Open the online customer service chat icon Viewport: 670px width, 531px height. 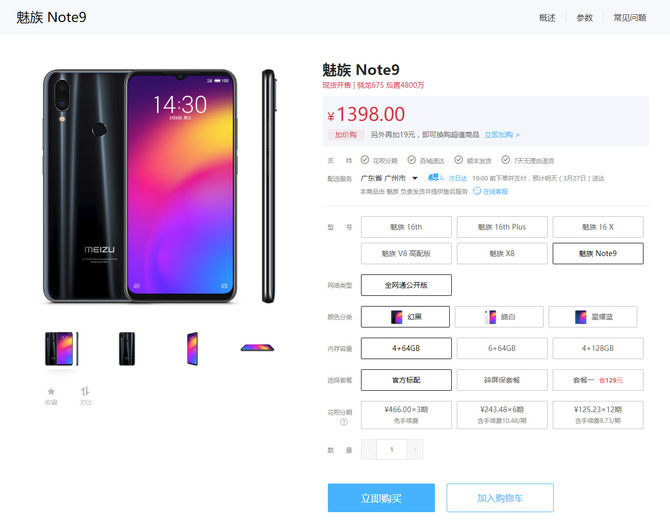[x=477, y=191]
